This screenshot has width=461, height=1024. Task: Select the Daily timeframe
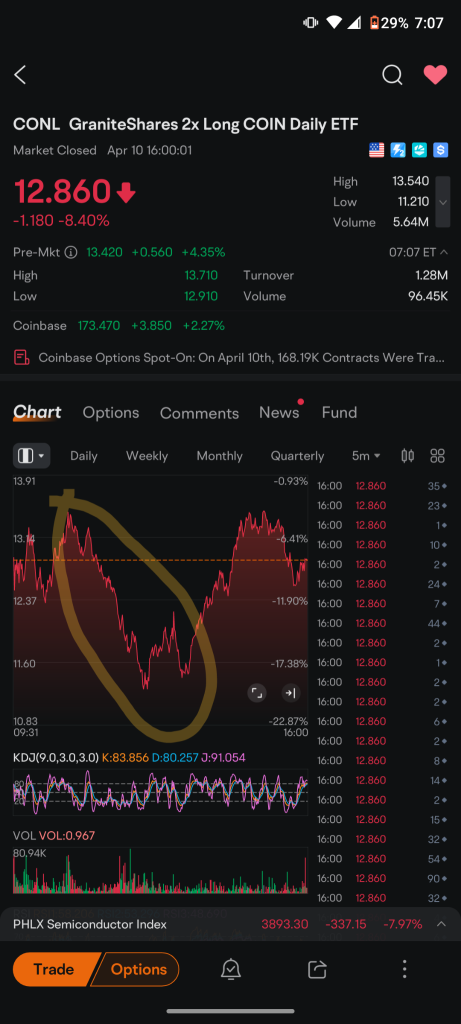[x=84, y=456]
